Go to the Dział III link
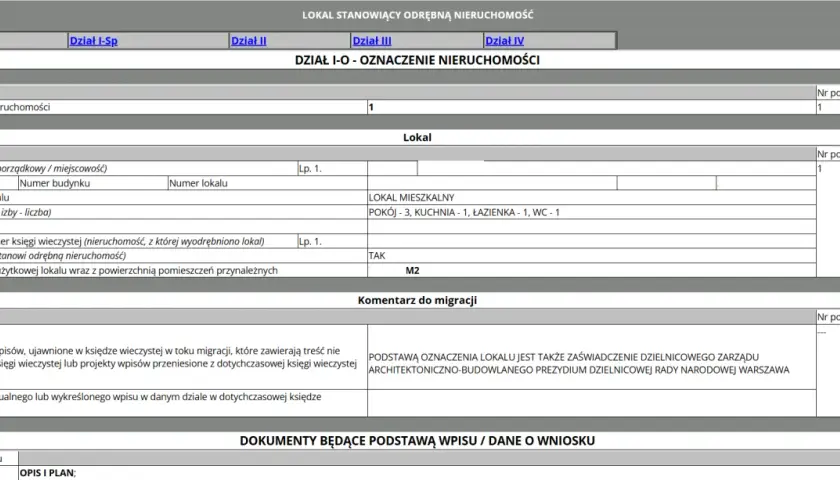840x480 pixels. click(372, 41)
